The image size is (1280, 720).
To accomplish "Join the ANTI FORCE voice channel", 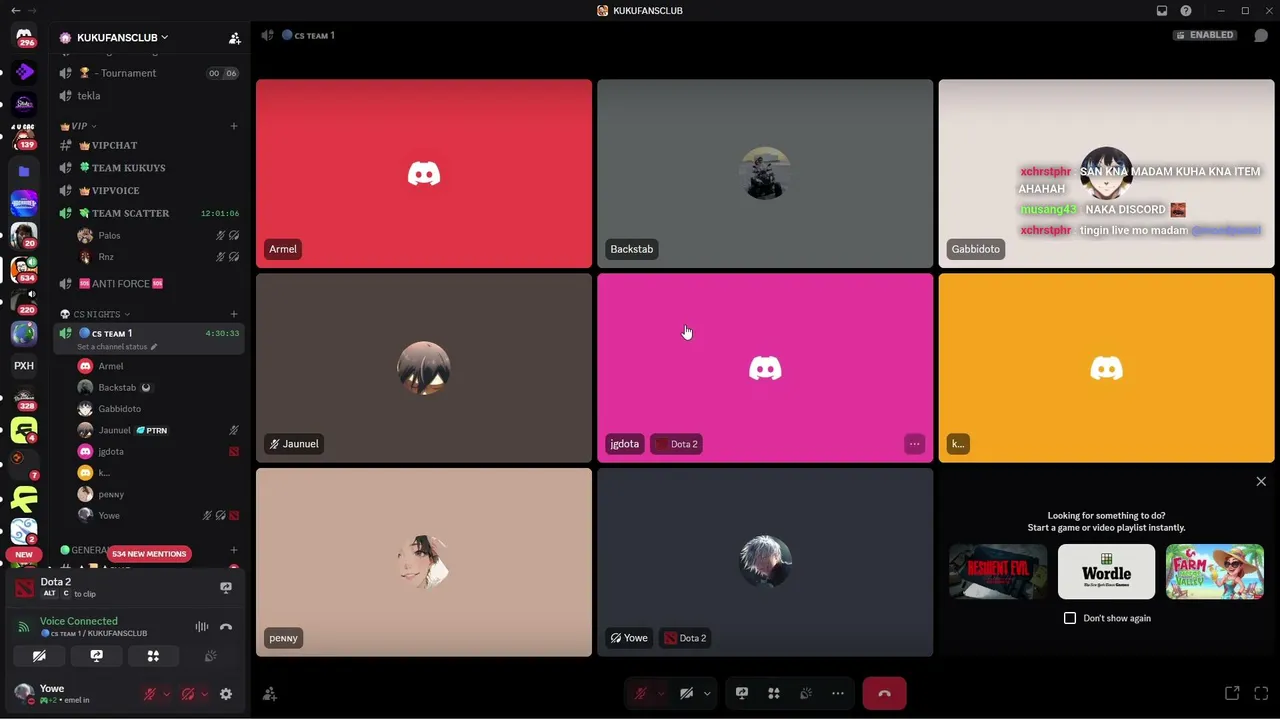I will tap(148, 284).
